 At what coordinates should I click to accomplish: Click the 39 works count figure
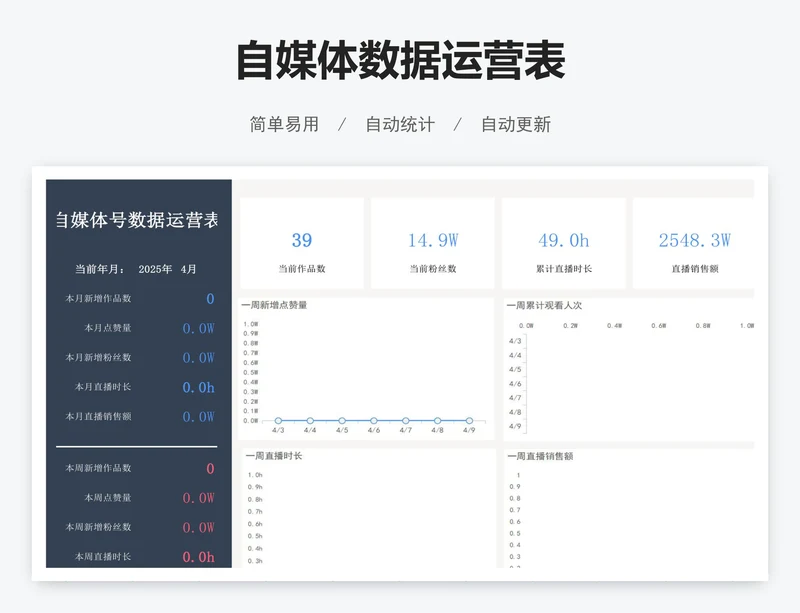[x=302, y=240]
